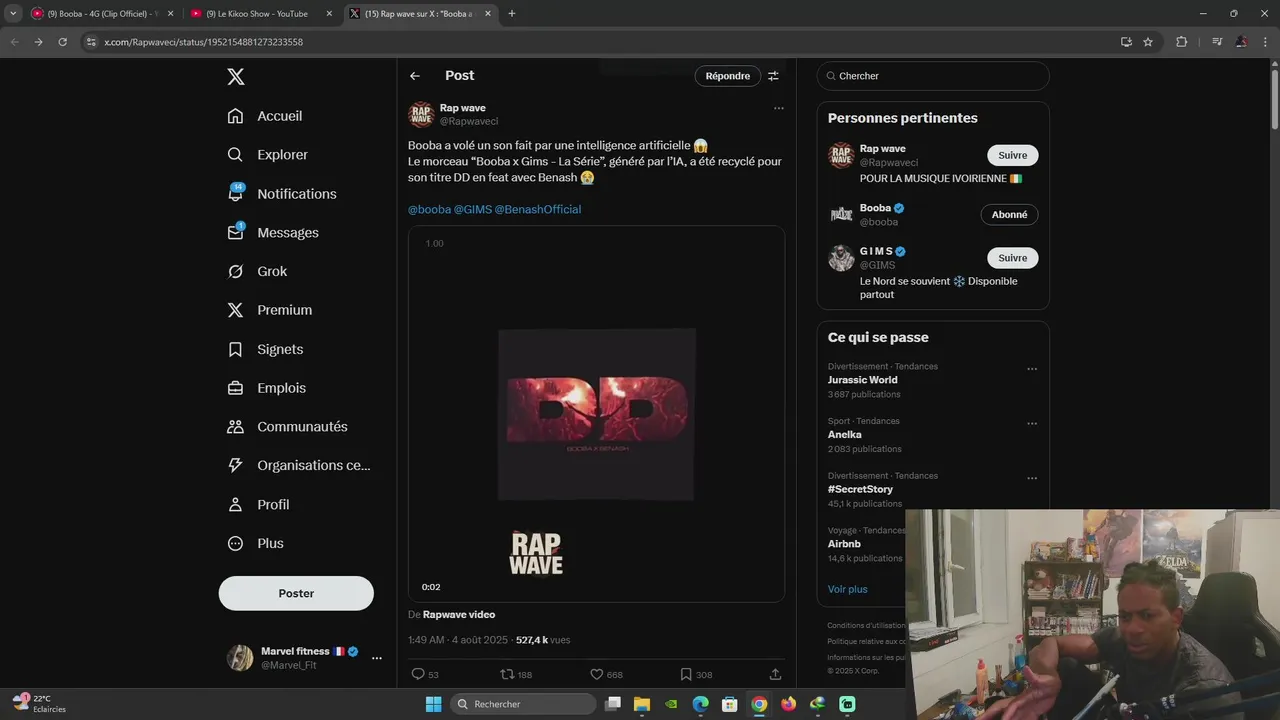The width and height of the screenshot is (1280, 720).
Task: Open Emplois jobs page
Action: [x=267, y=388]
